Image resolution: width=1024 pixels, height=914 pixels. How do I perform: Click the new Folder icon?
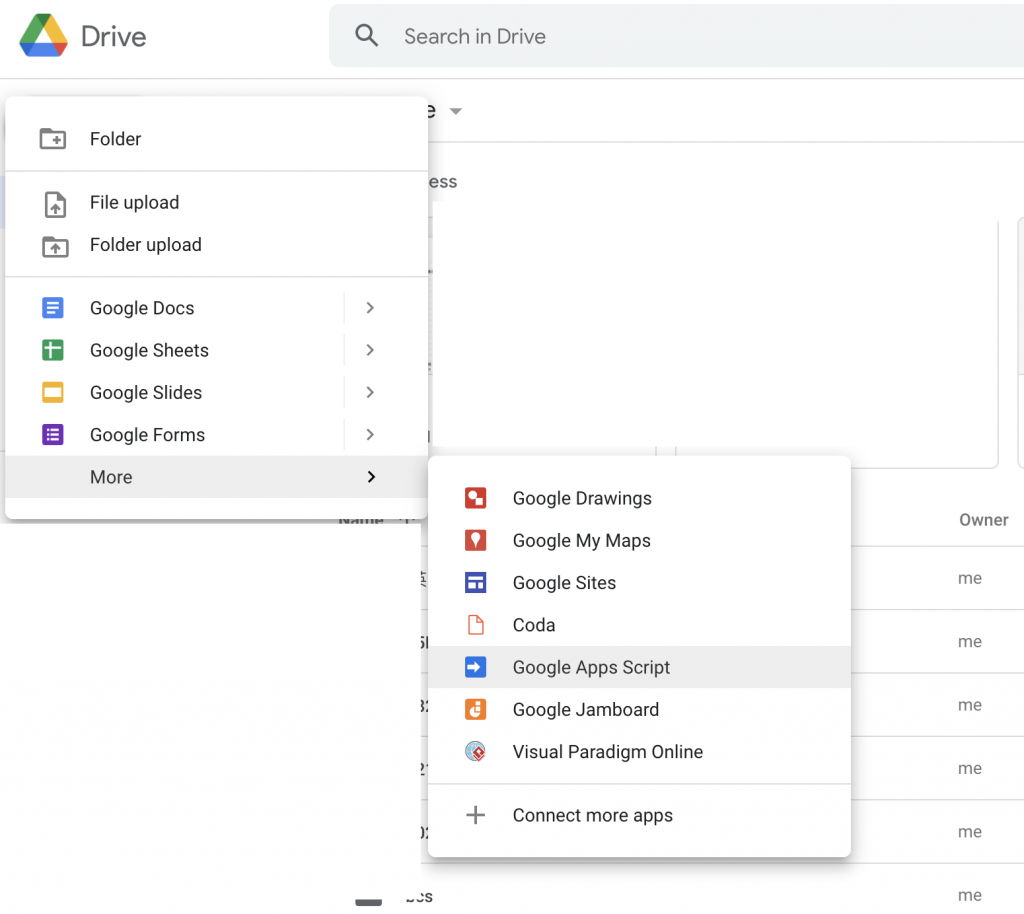53,139
